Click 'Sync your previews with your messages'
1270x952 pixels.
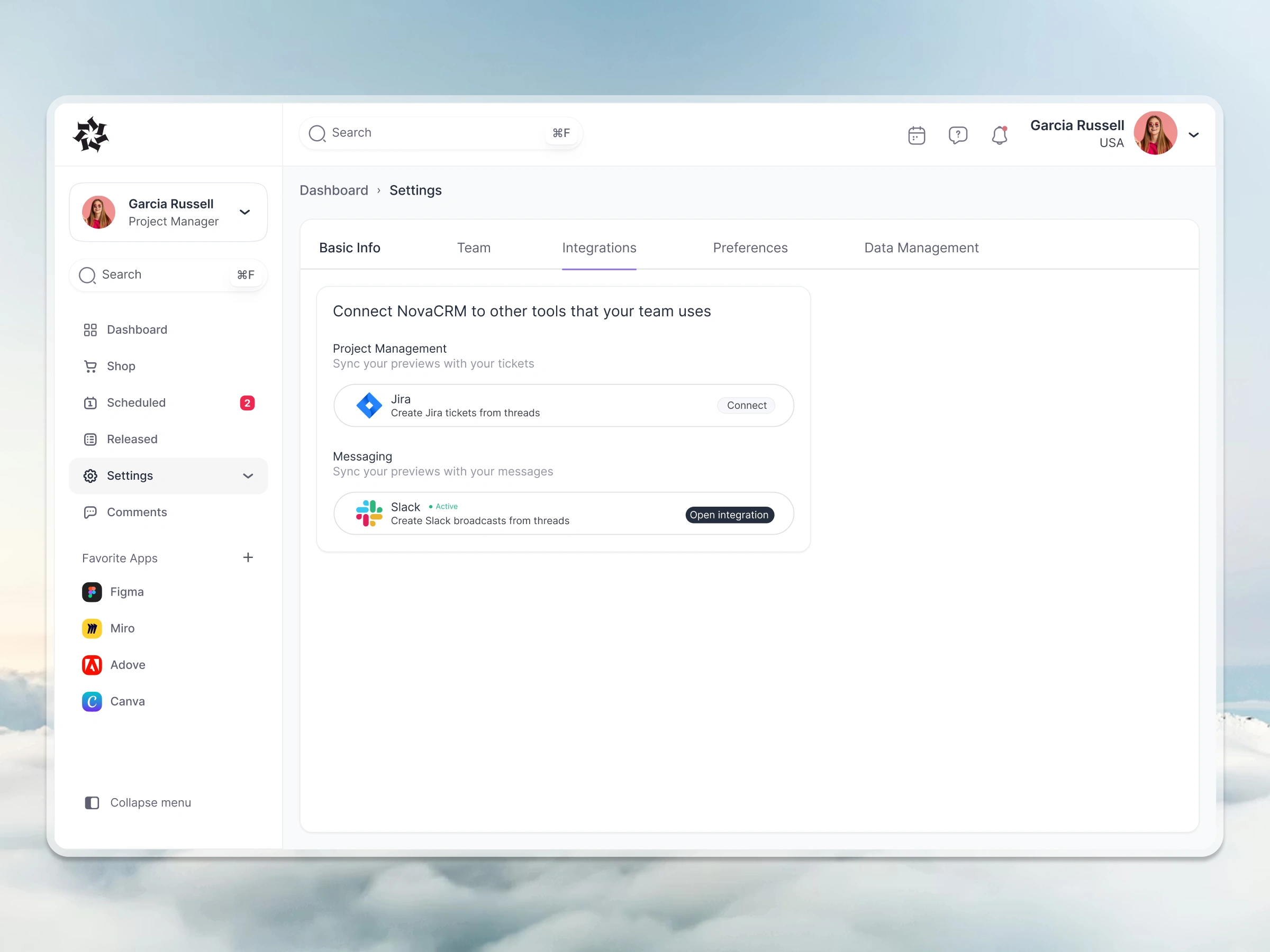[x=443, y=472]
